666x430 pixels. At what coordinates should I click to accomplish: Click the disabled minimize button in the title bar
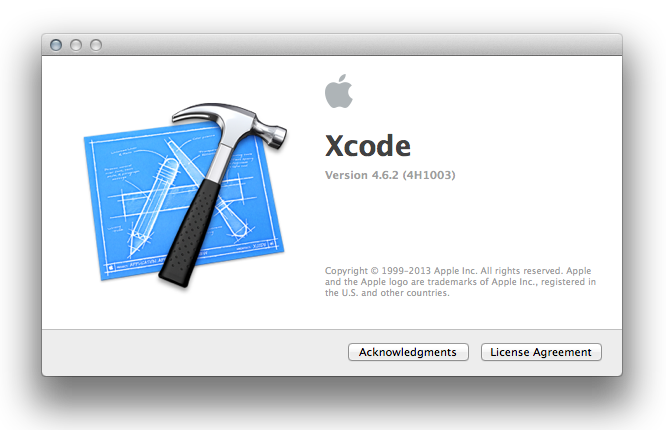tap(76, 45)
